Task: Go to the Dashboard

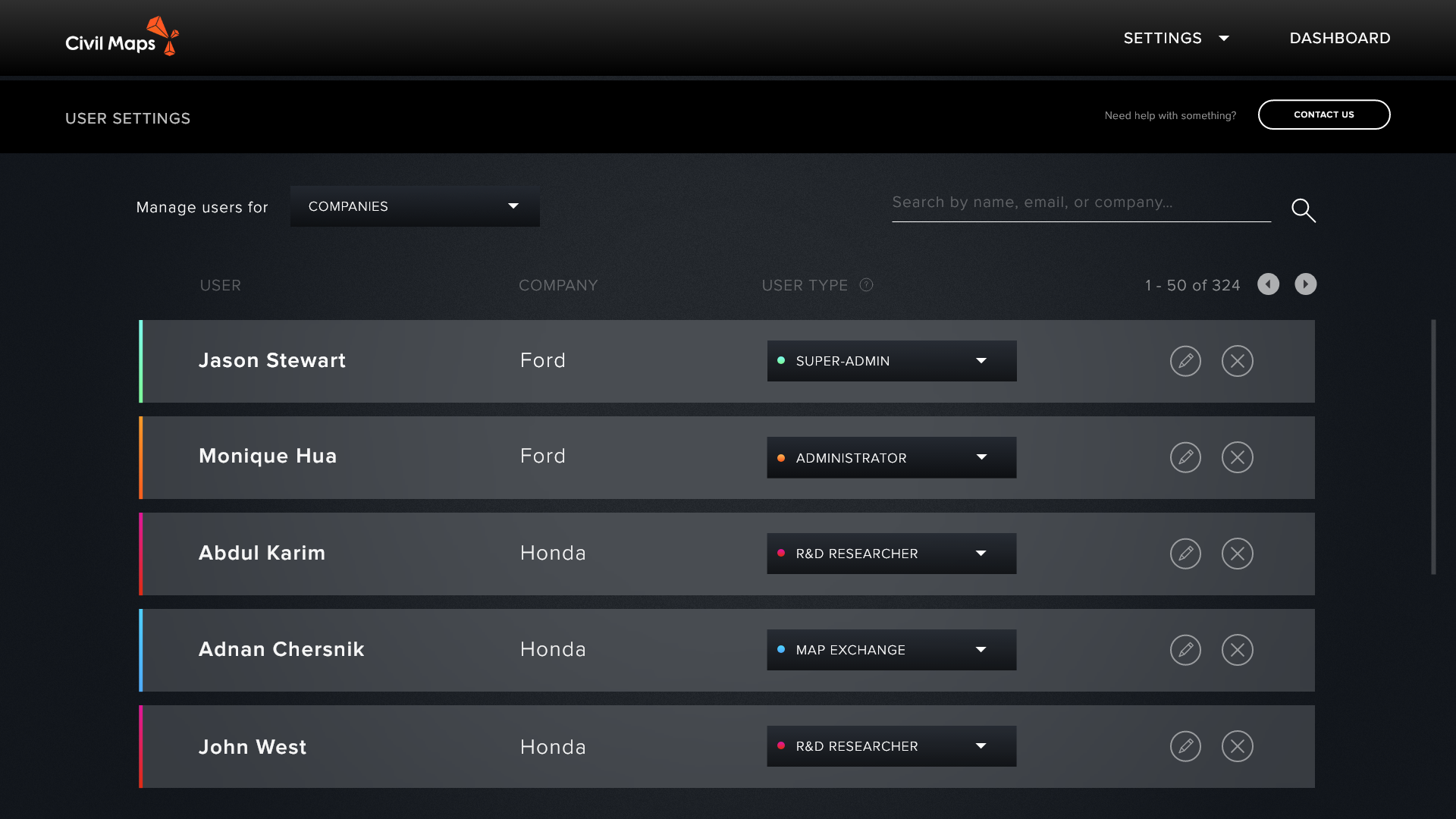Action: 1339,38
